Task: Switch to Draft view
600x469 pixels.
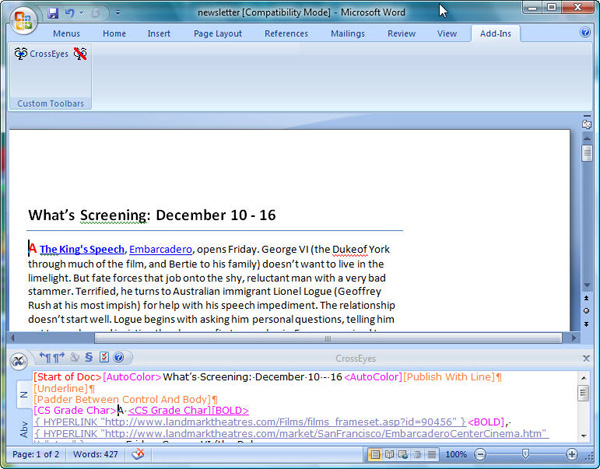Action: [x=431, y=454]
